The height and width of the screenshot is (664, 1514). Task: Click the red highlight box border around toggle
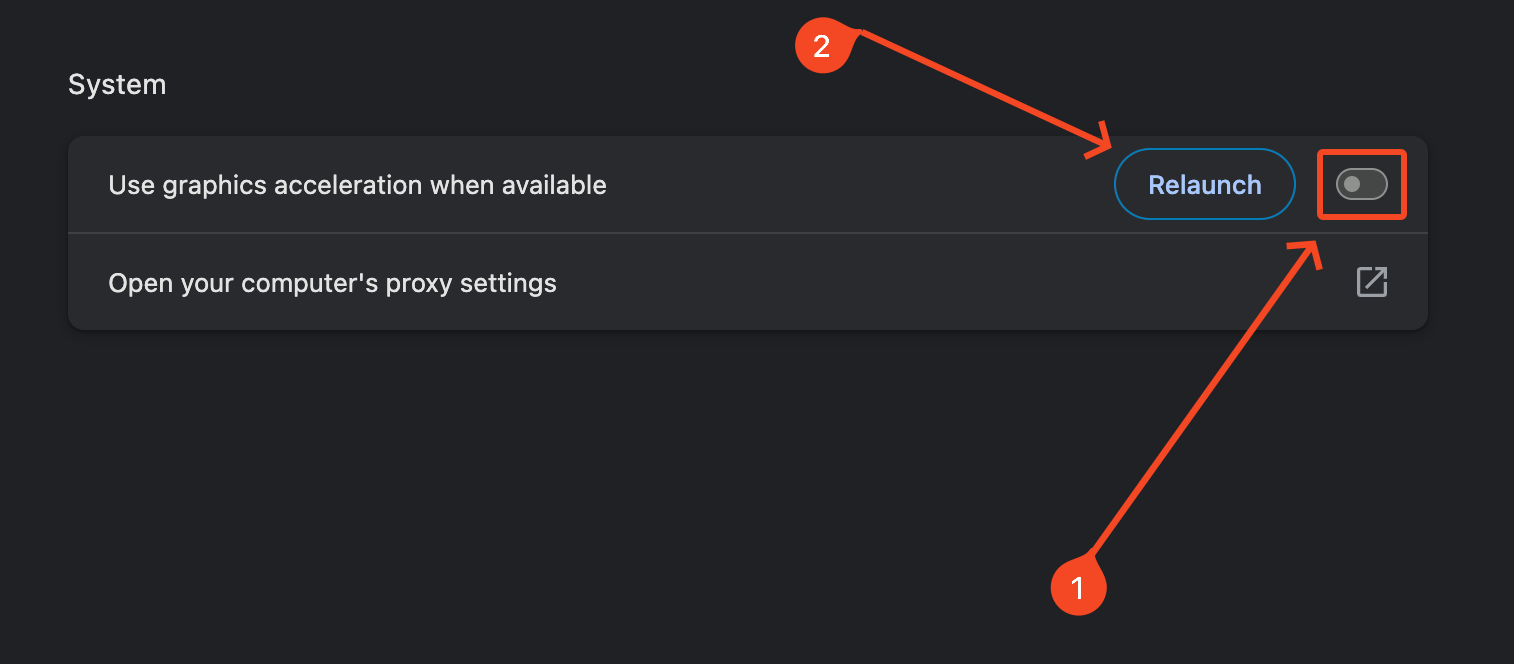tap(1362, 152)
